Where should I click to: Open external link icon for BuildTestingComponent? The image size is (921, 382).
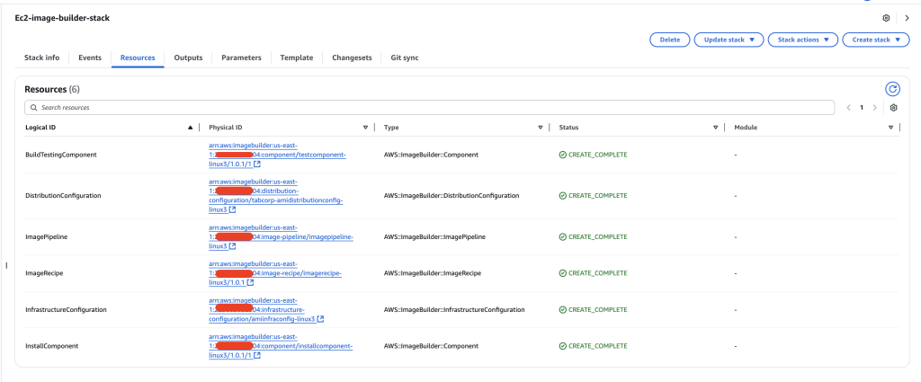coord(257,164)
